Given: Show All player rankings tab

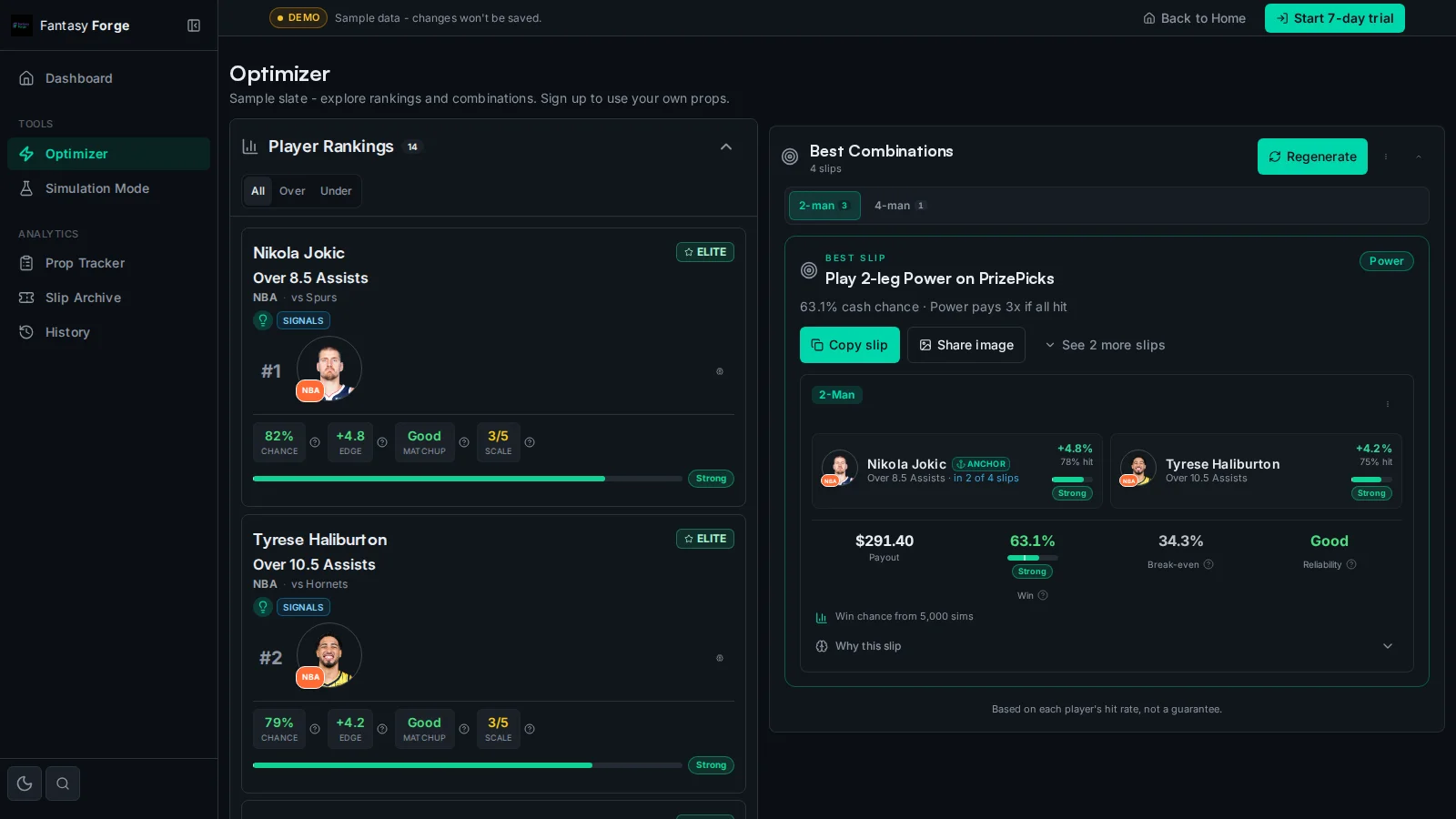Looking at the screenshot, I should point(258,191).
